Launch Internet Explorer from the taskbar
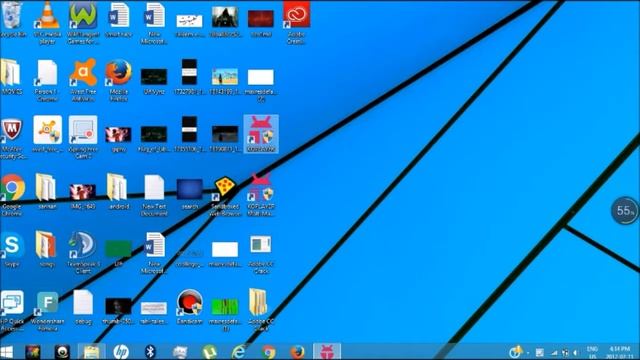 [x=239, y=352]
